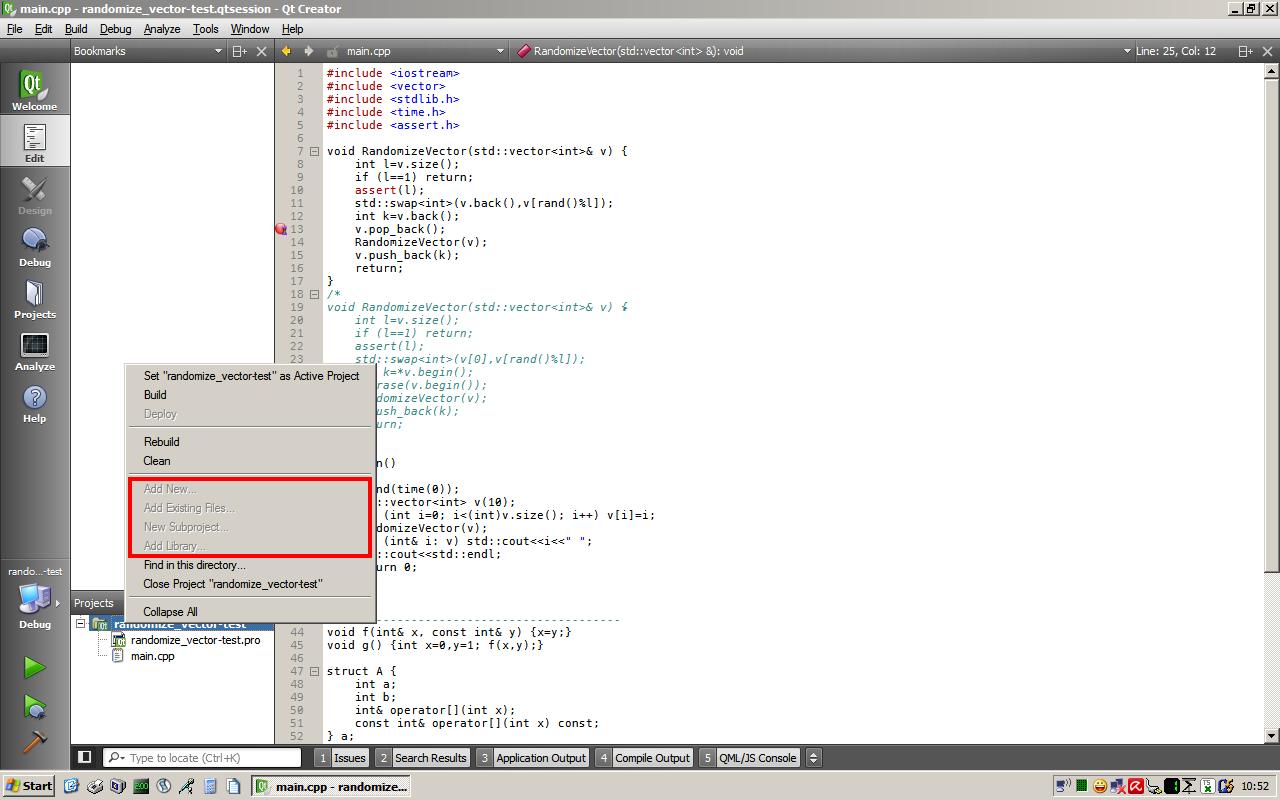This screenshot has height=800, width=1280.
Task: Choose Find in this directory
Action: [x=250, y=565]
